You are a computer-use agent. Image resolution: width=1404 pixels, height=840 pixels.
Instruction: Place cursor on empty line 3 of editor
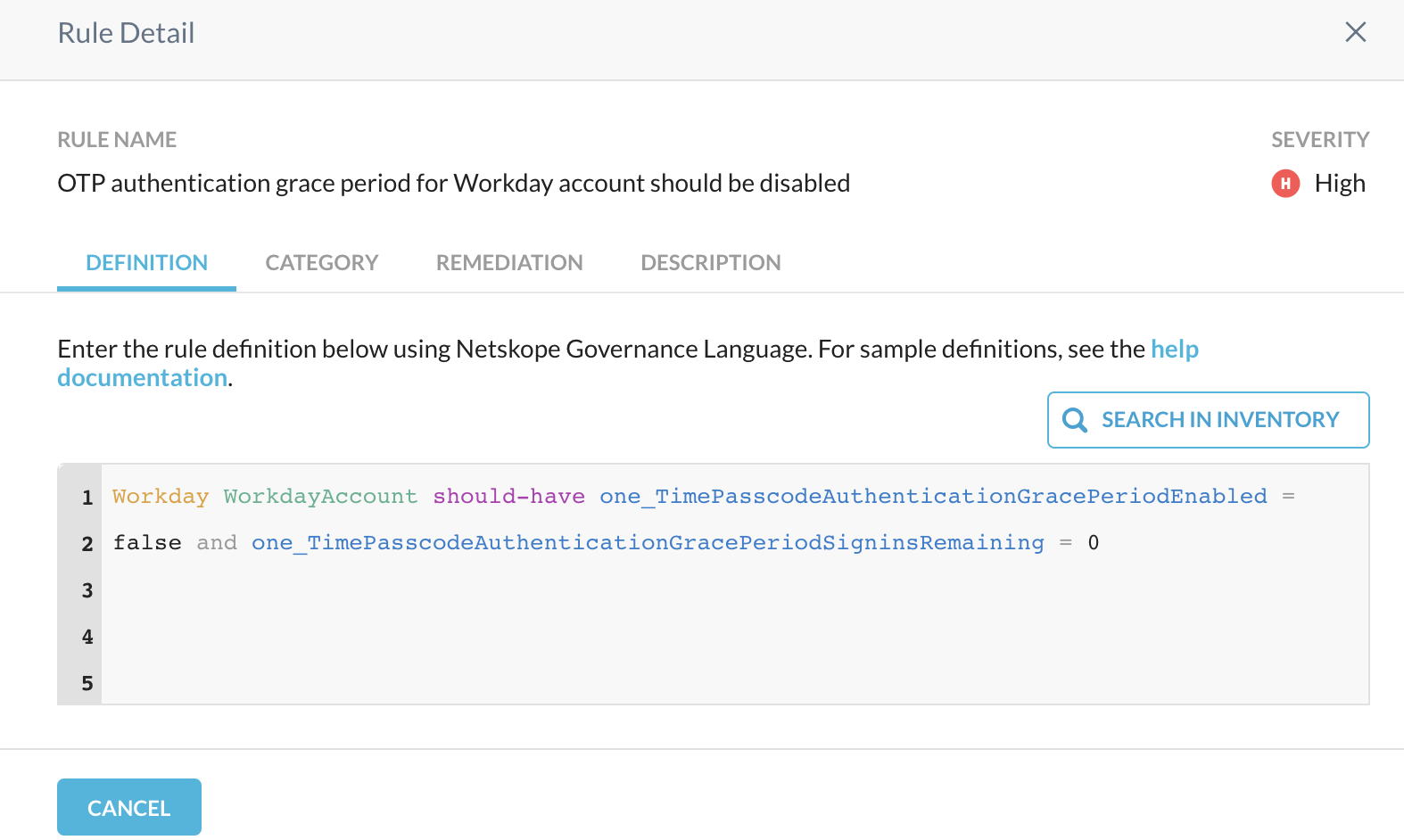click(735, 590)
